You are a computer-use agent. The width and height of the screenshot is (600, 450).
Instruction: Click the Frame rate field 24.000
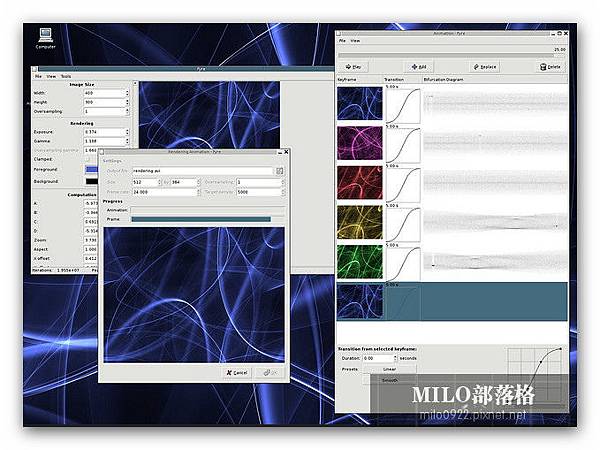click(165, 192)
